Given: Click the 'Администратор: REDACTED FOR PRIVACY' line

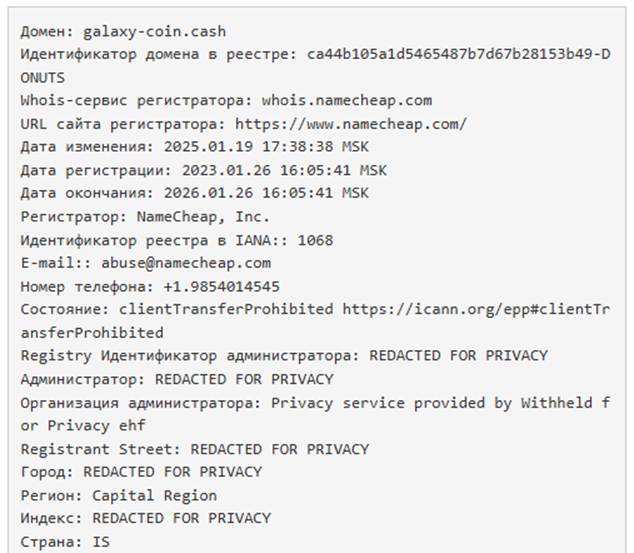Looking at the screenshot, I should coord(177,379).
